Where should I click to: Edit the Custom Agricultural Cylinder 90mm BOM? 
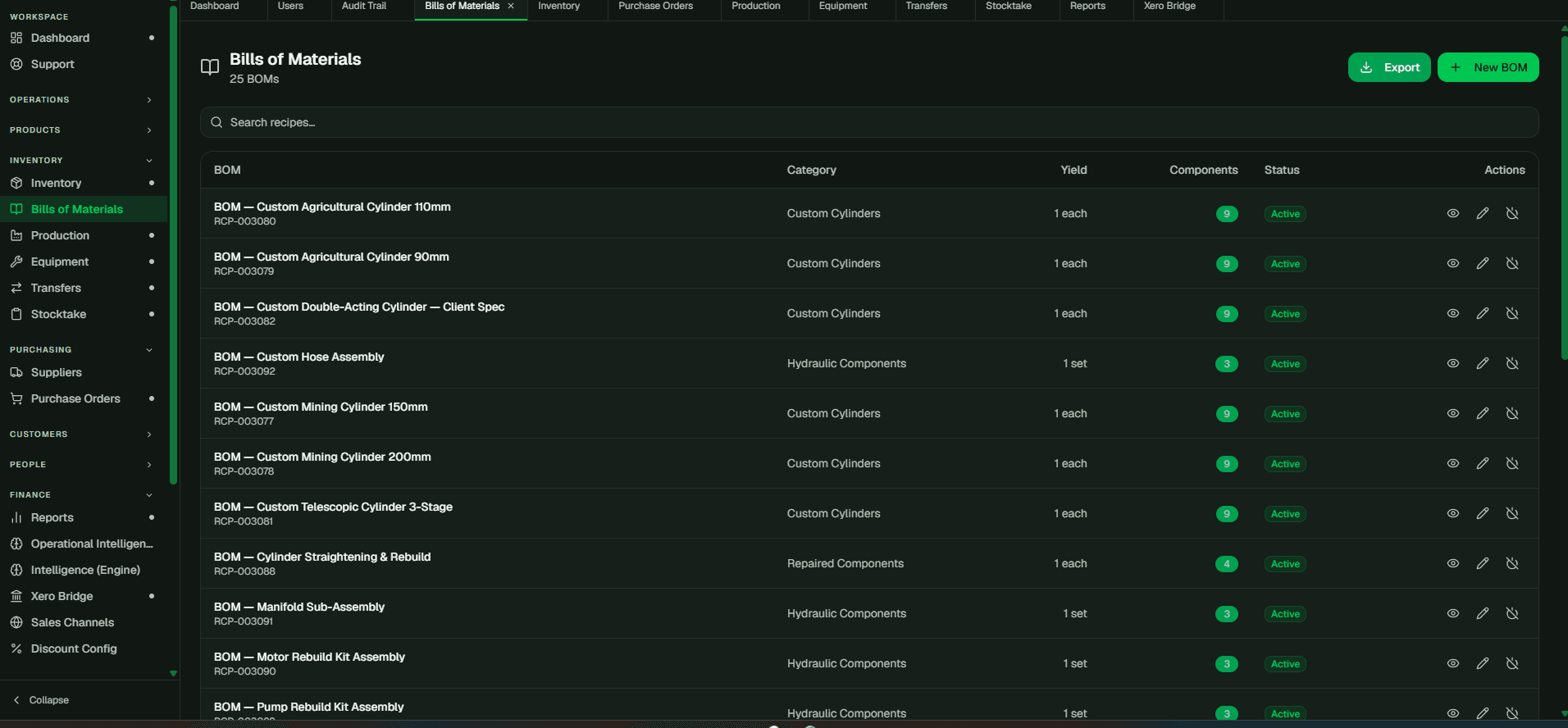[x=1482, y=263]
